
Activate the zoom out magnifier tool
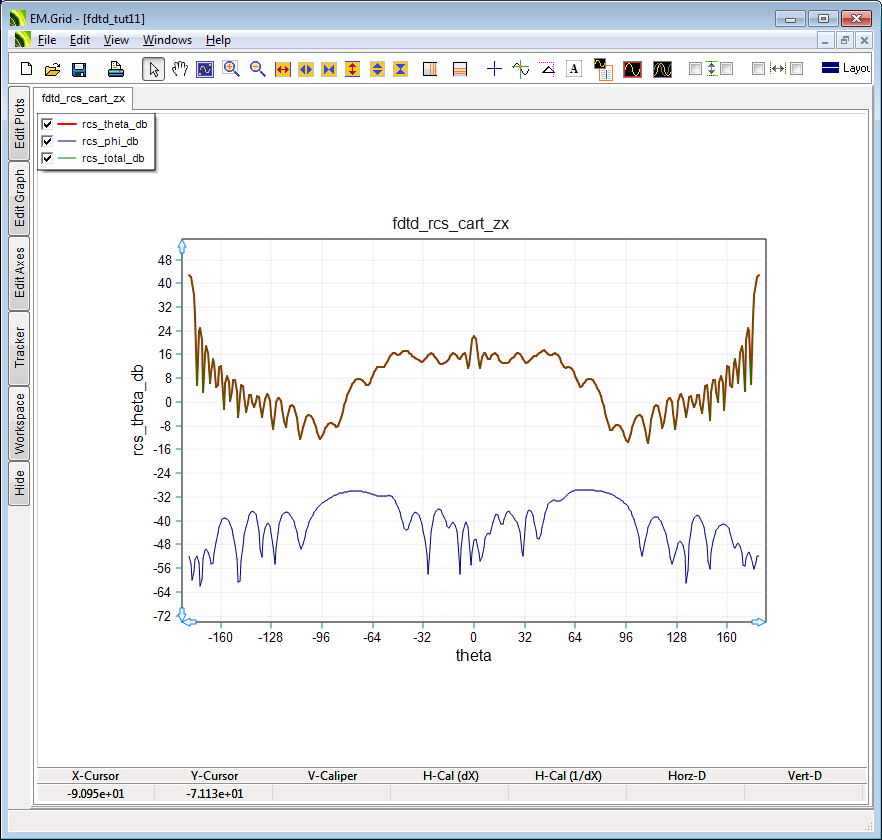(x=257, y=69)
